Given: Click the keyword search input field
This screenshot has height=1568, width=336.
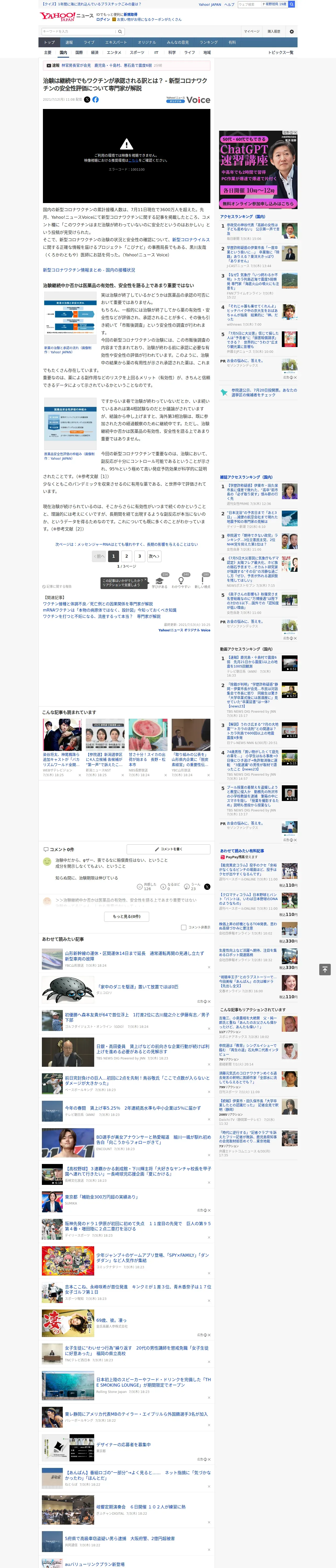Looking at the screenshot, I should pyautogui.click(x=79, y=31).
